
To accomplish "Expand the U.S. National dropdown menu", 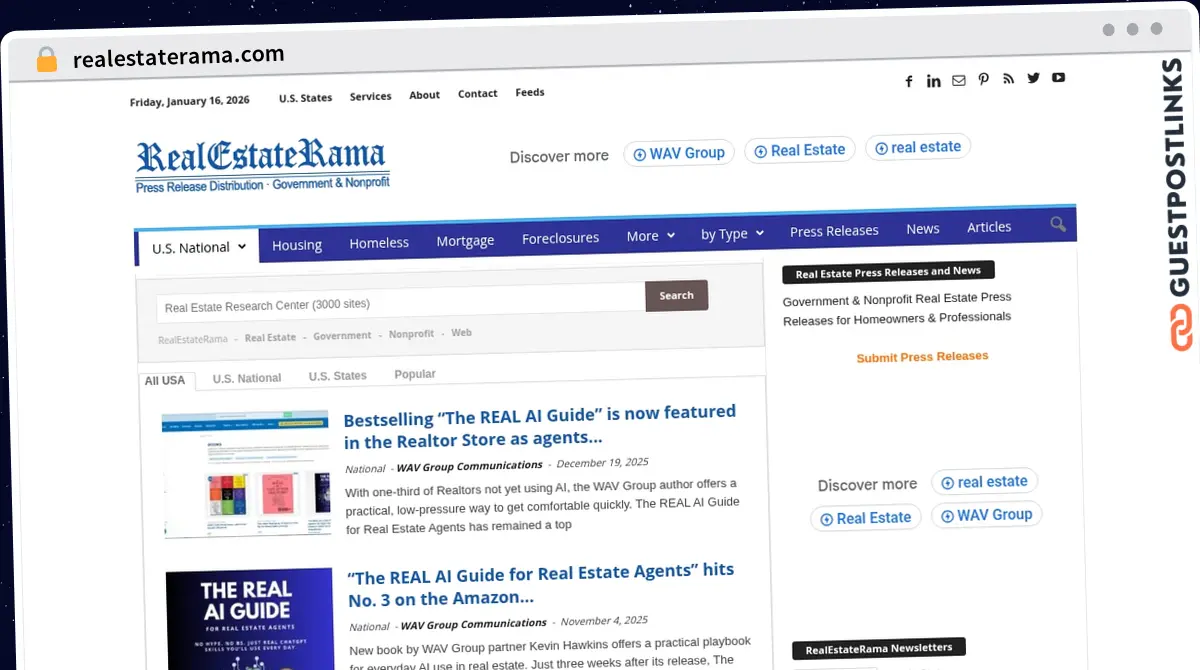I will 199,247.
